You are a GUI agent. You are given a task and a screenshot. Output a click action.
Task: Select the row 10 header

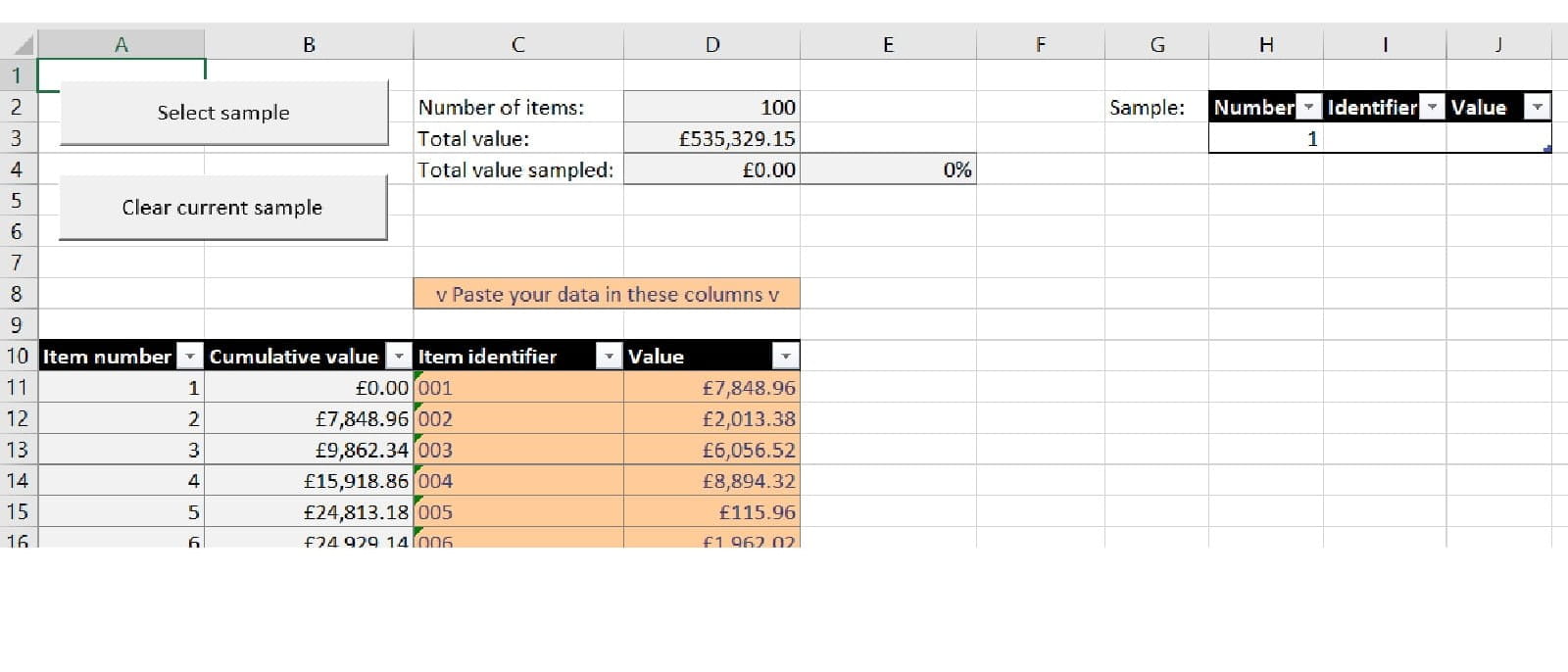point(18,357)
